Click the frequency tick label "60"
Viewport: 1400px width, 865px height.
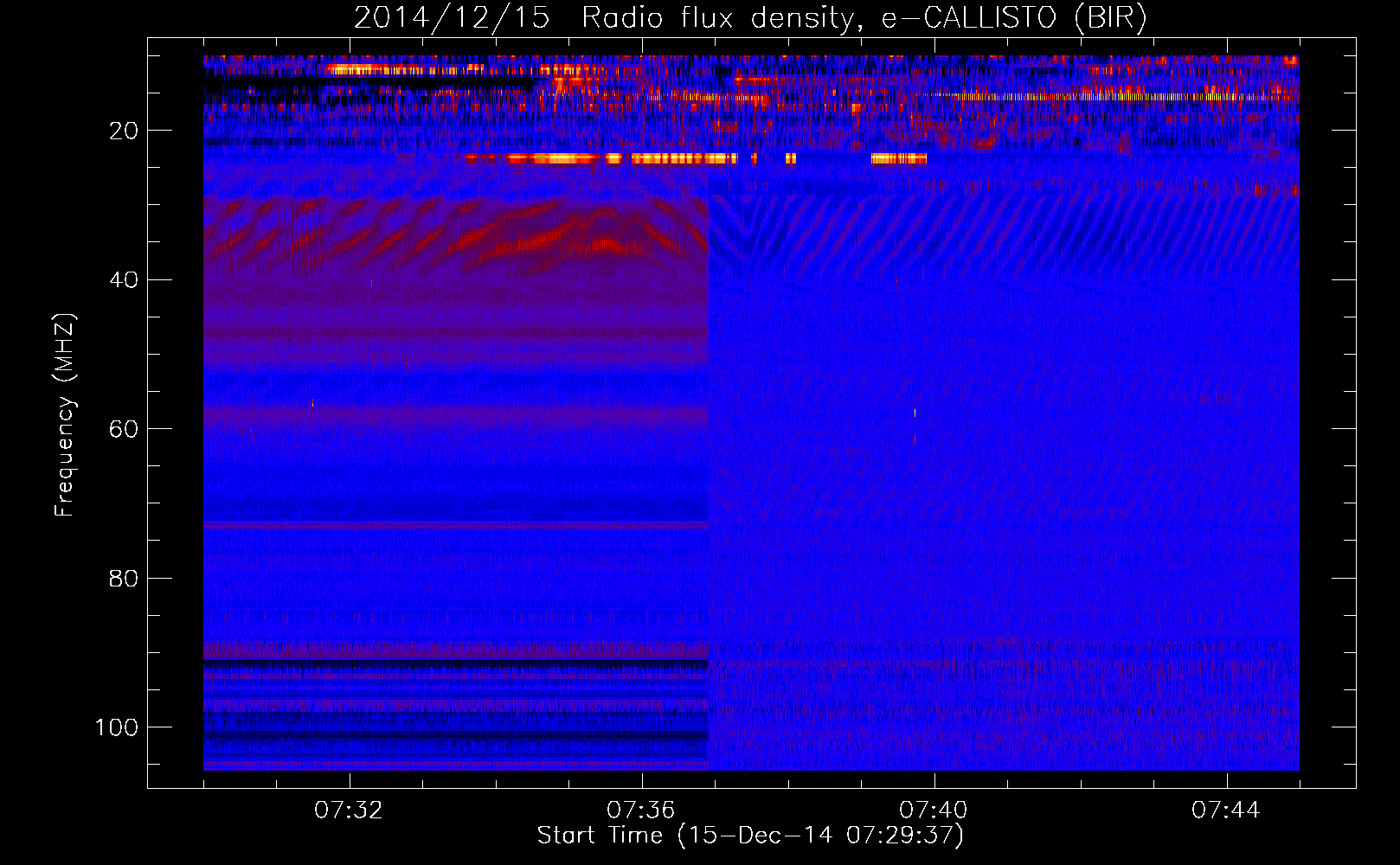coord(124,429)
